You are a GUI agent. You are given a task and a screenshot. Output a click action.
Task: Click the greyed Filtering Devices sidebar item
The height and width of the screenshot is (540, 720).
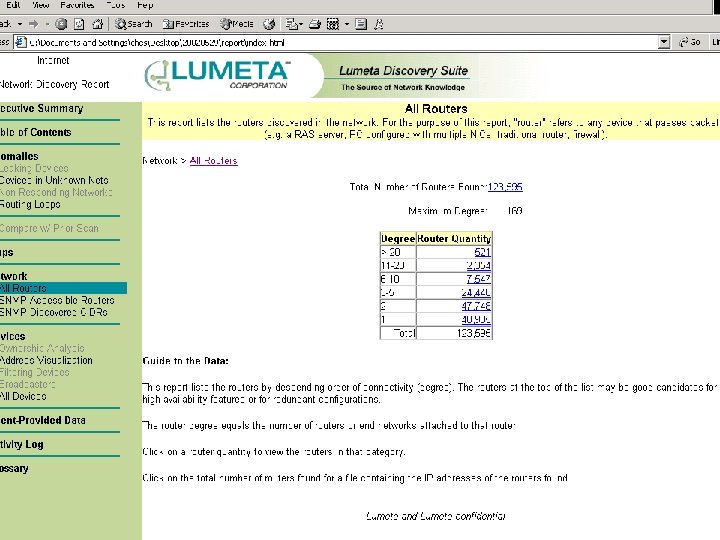[34, 372]
